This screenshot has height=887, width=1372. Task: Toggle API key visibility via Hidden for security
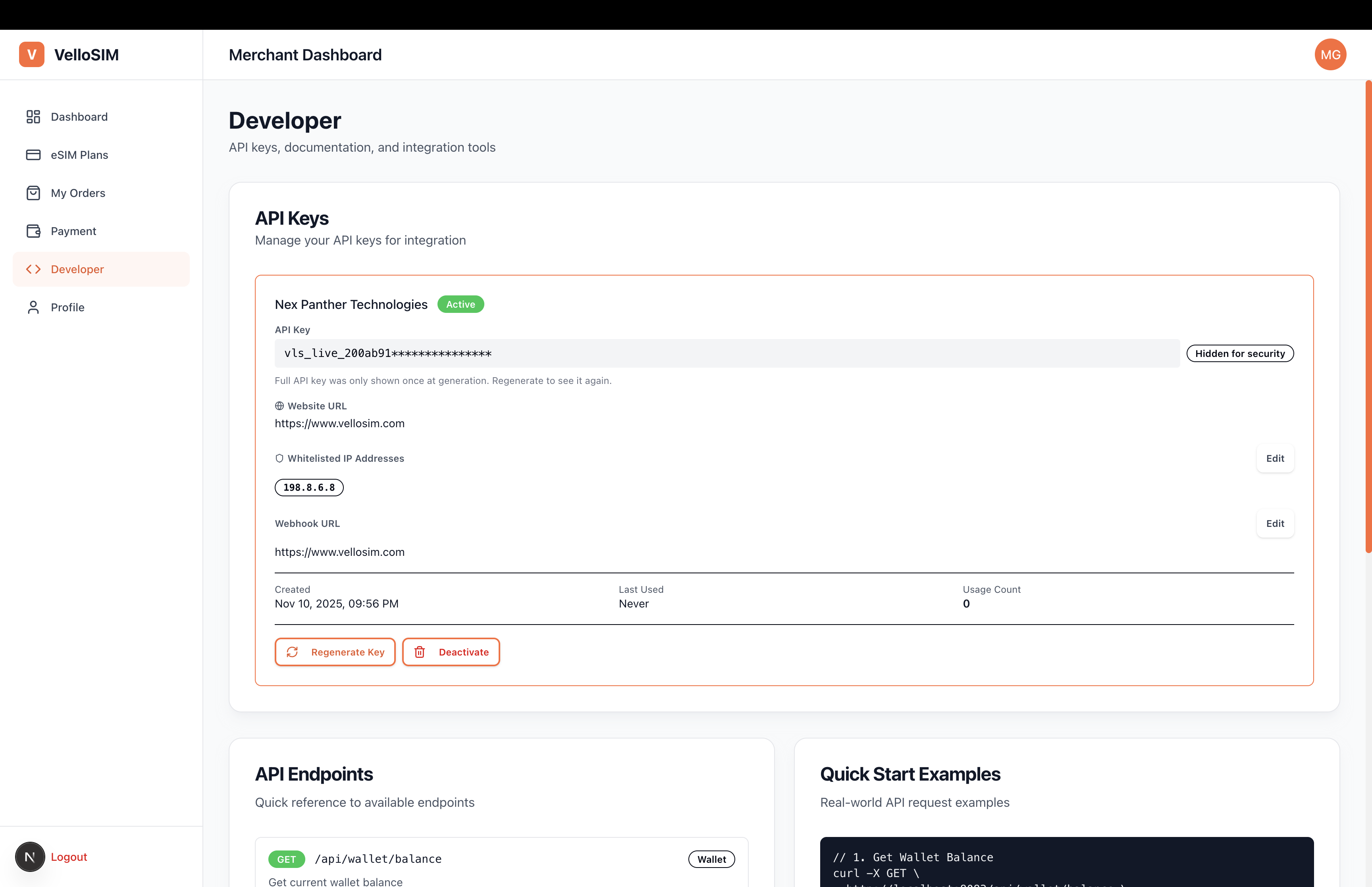[1239, 353]
